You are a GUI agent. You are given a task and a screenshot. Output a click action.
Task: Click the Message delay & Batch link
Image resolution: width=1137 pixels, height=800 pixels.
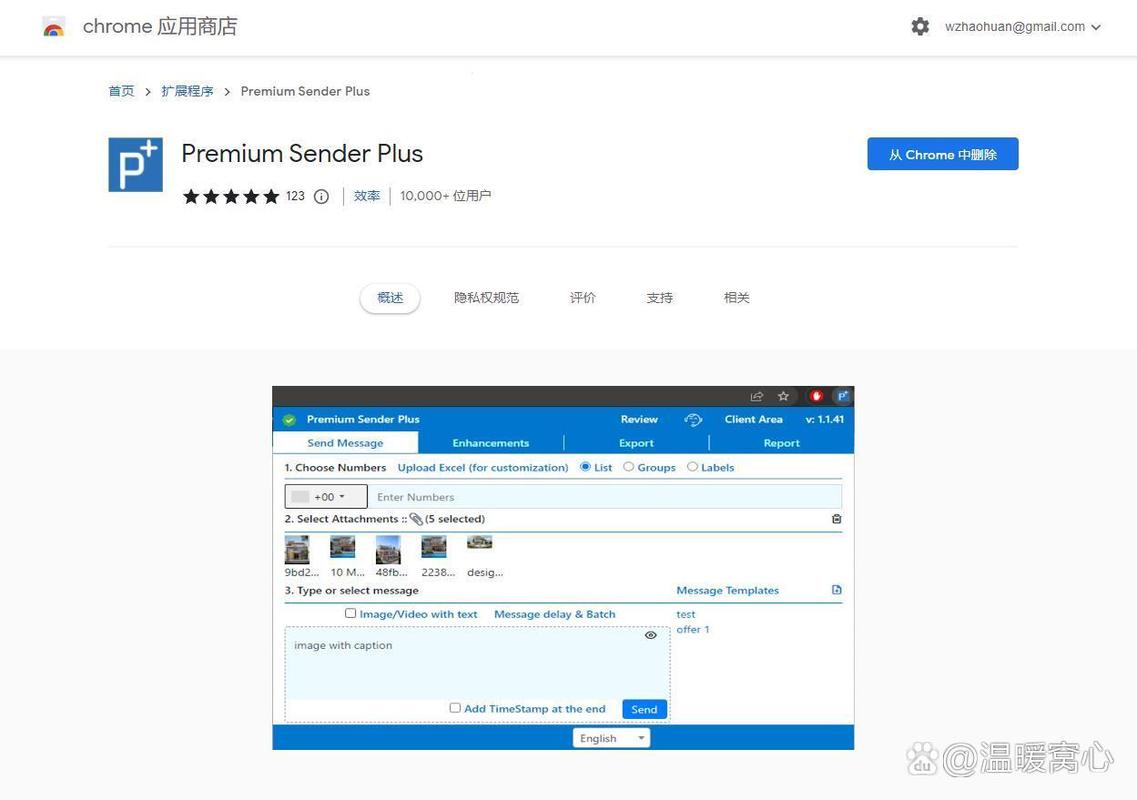point(555,614)
